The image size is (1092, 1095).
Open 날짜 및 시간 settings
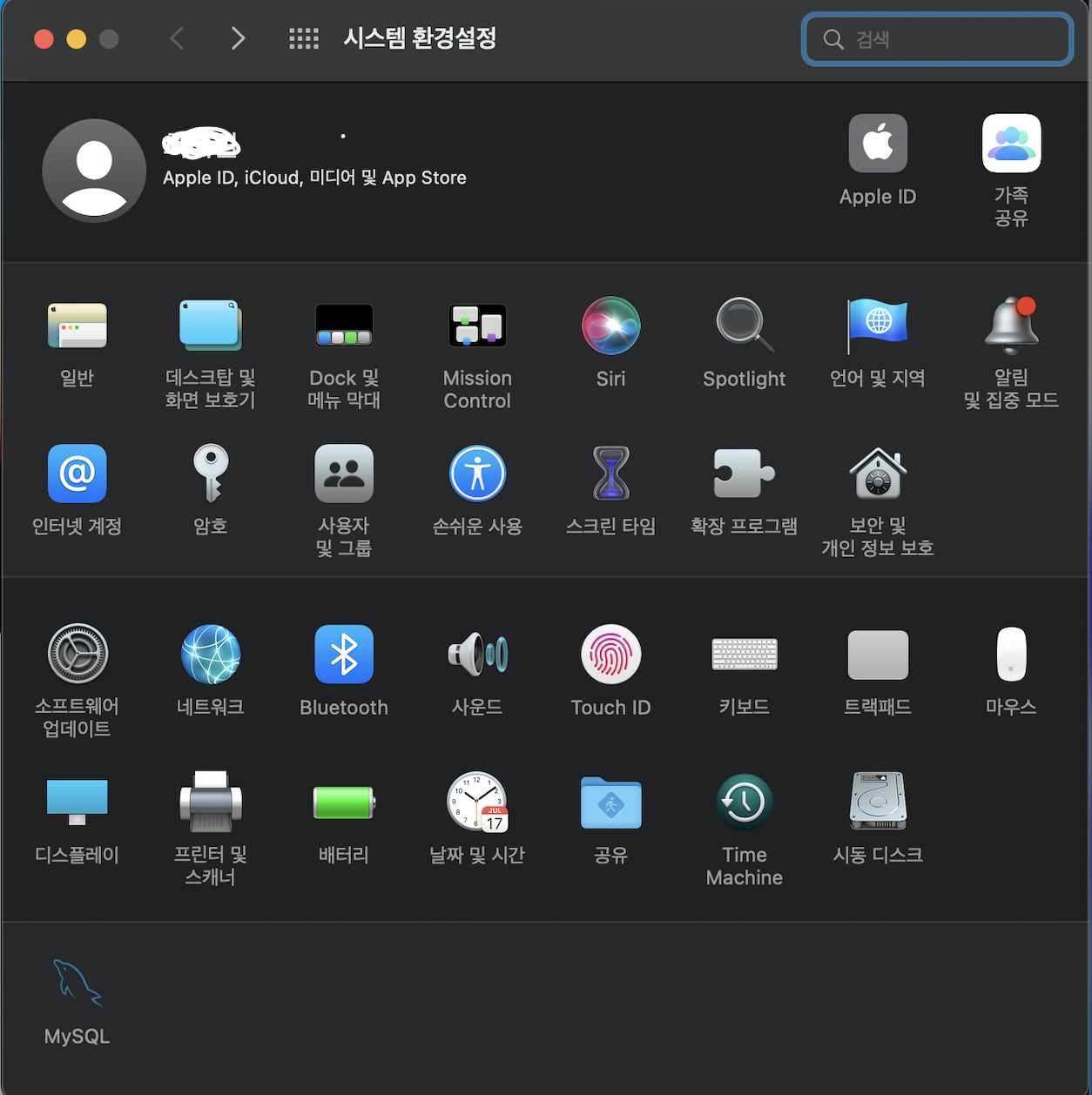[477, 802]
